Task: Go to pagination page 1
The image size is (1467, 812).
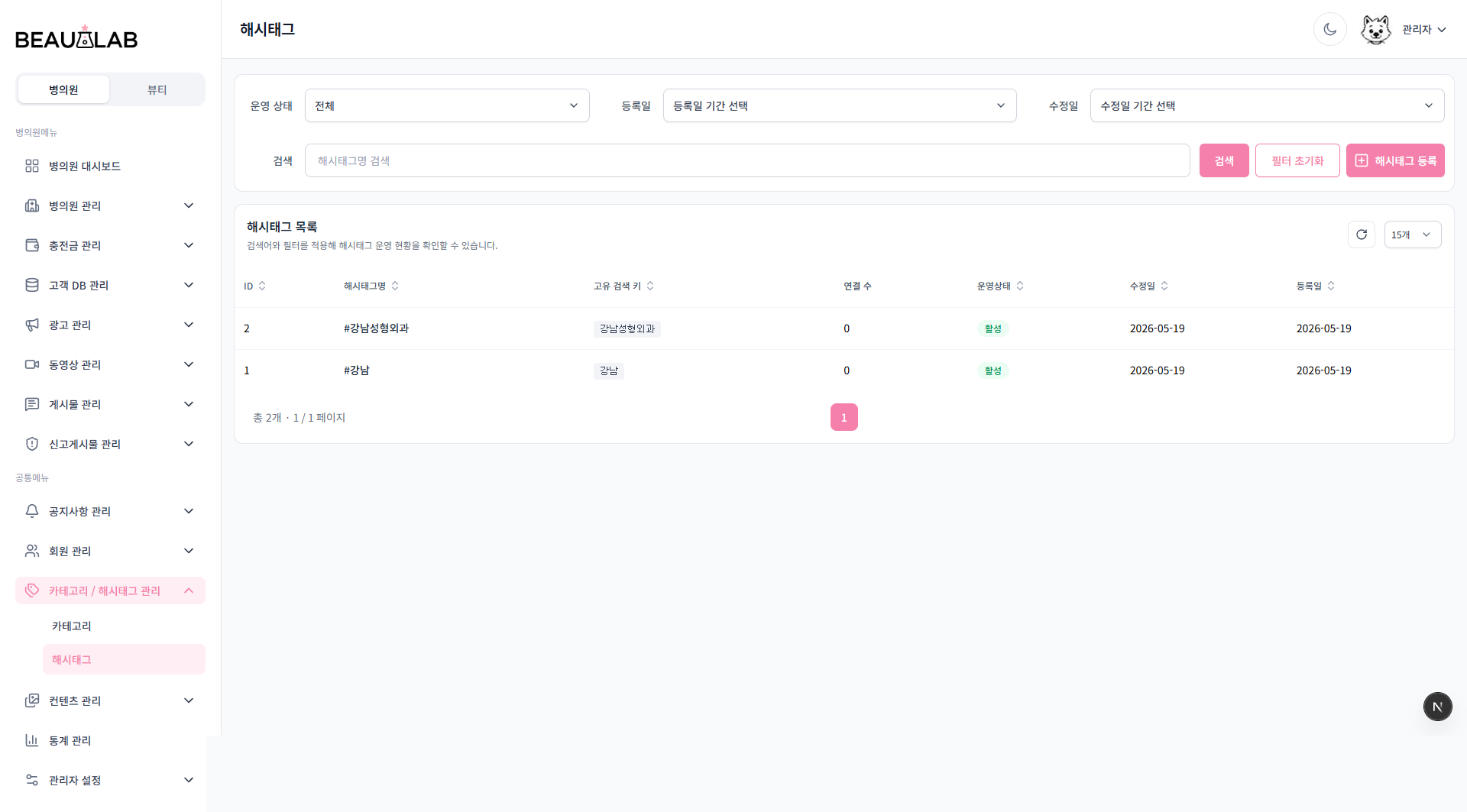Action: point(844,417)
